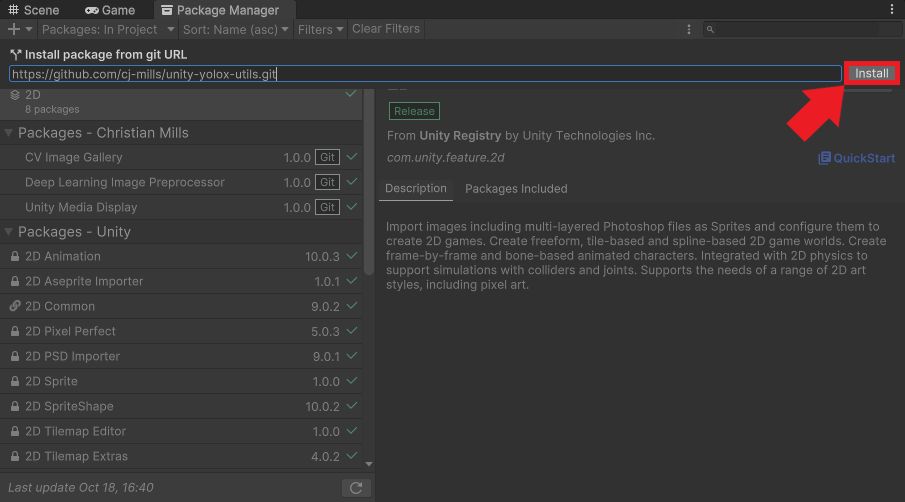Click the lock icon next to 2D Tilemap Editor

14,431
